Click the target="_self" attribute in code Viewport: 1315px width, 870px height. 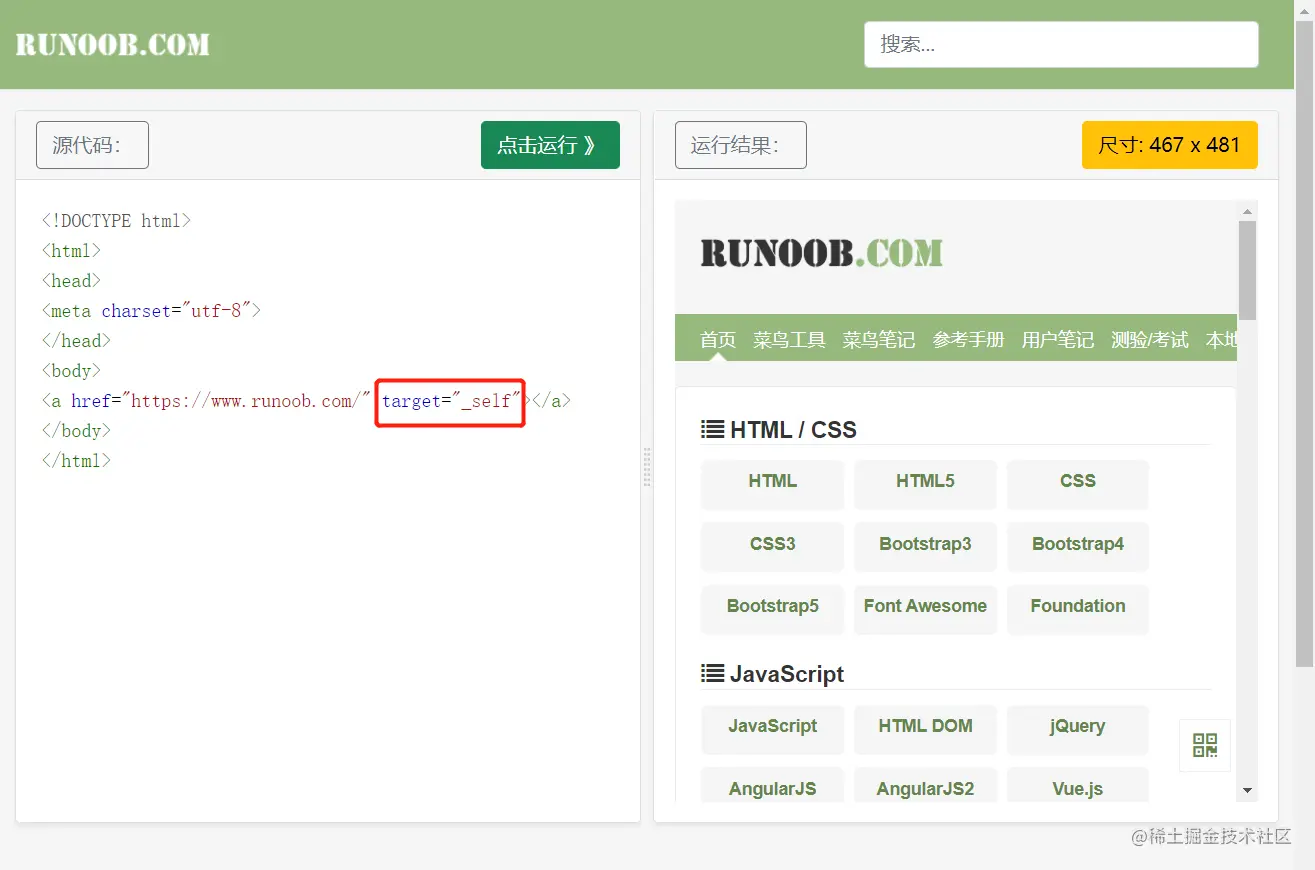[451, 401]
